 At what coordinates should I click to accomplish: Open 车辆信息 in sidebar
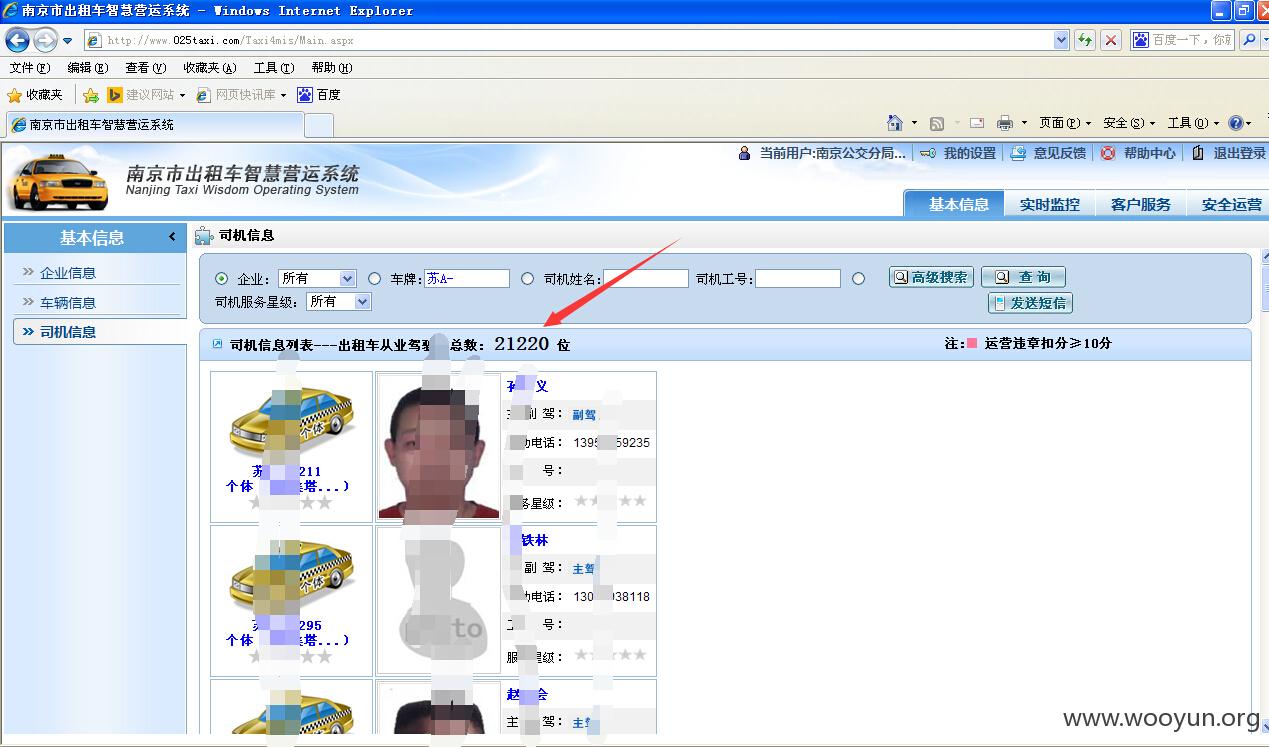(x=67, y=303)
